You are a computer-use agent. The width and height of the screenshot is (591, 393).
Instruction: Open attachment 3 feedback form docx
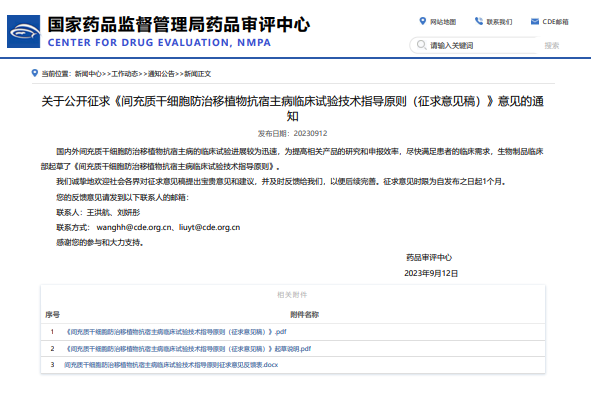pyautogui.click(x=171, y=365)
